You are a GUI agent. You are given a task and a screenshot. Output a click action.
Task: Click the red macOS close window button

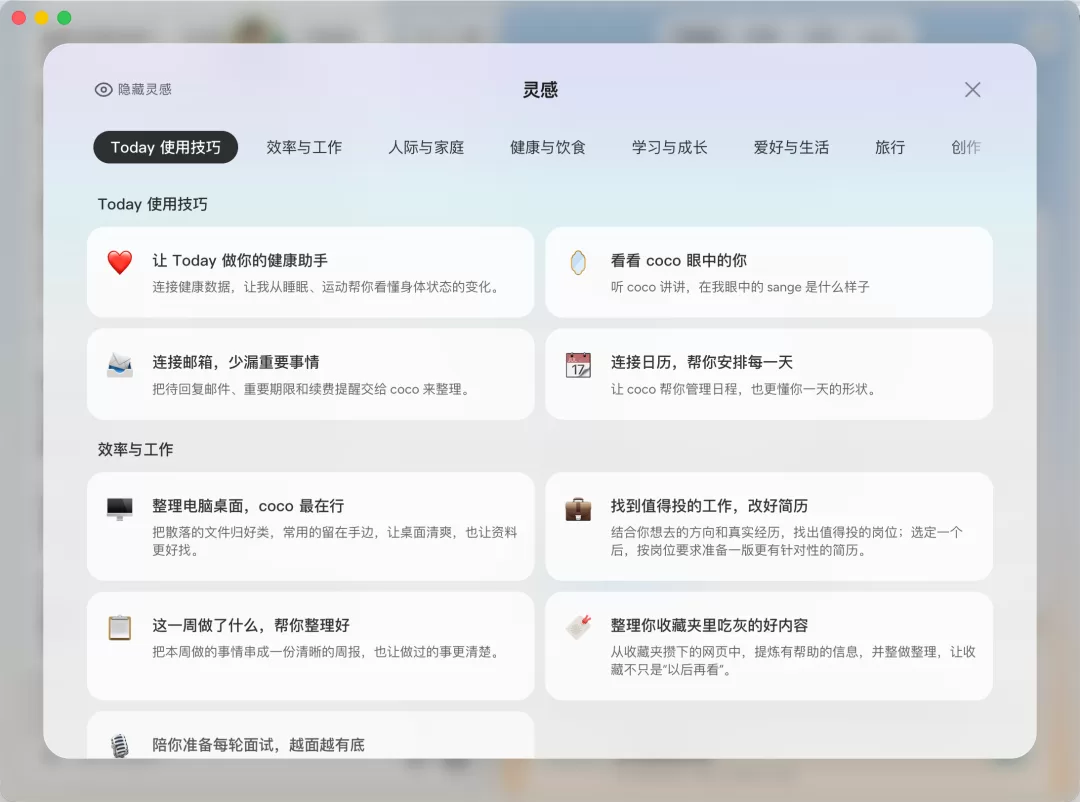click(19, 18)
